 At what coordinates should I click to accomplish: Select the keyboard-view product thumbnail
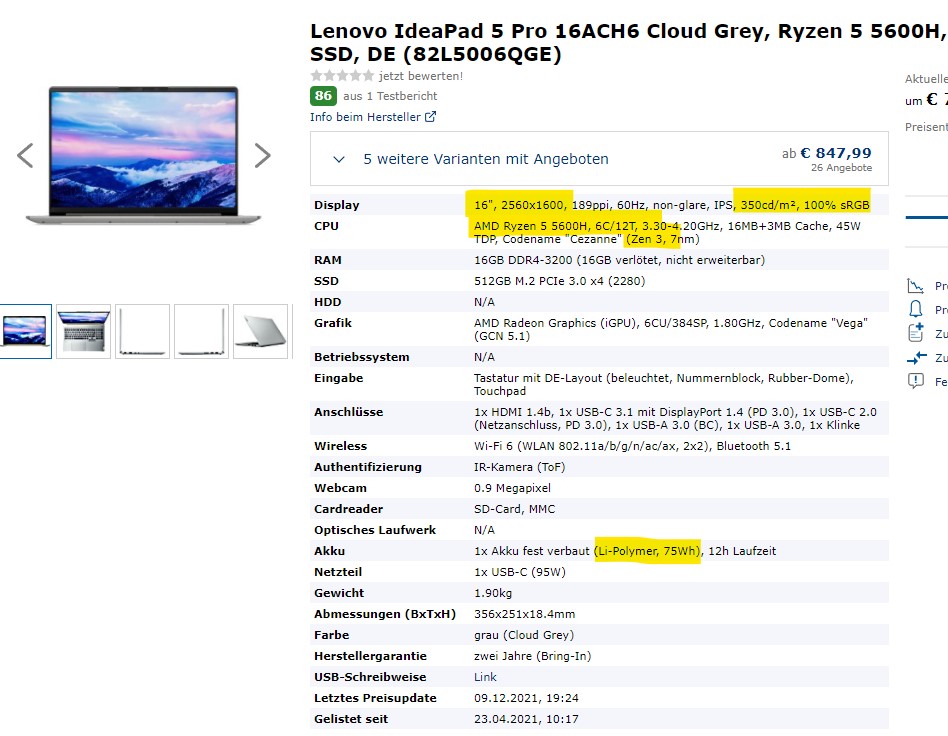[x=86, y=332]
